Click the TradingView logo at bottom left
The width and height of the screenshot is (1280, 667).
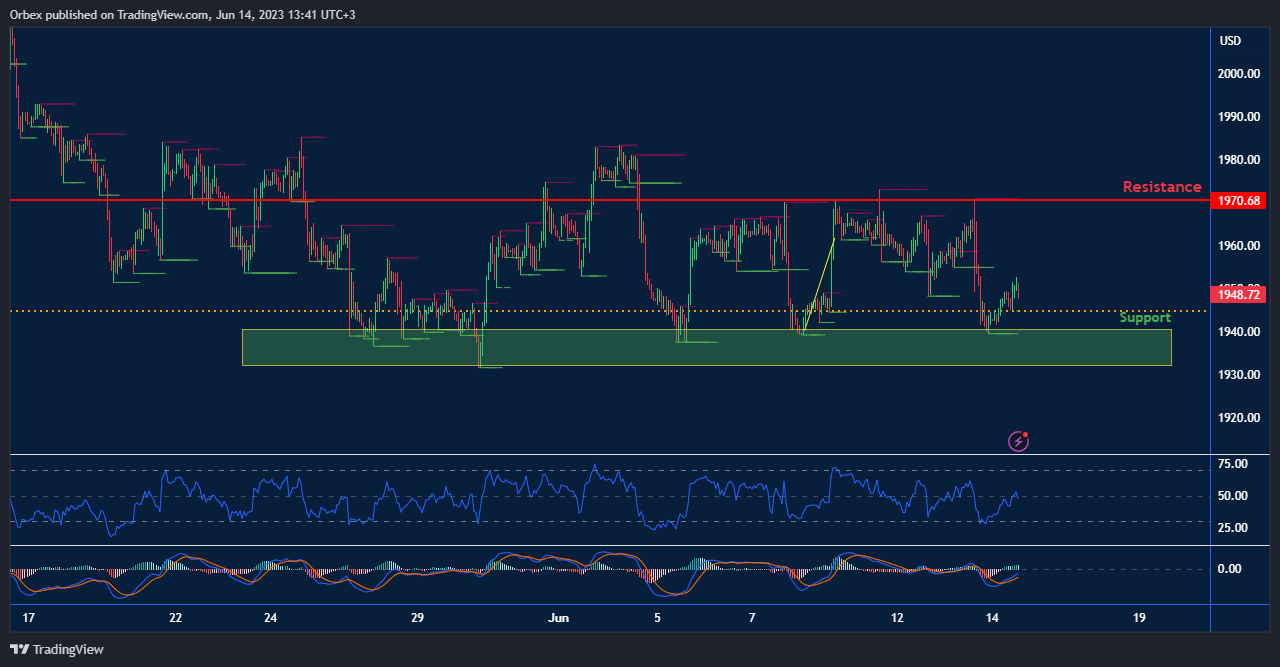point(57,649)
